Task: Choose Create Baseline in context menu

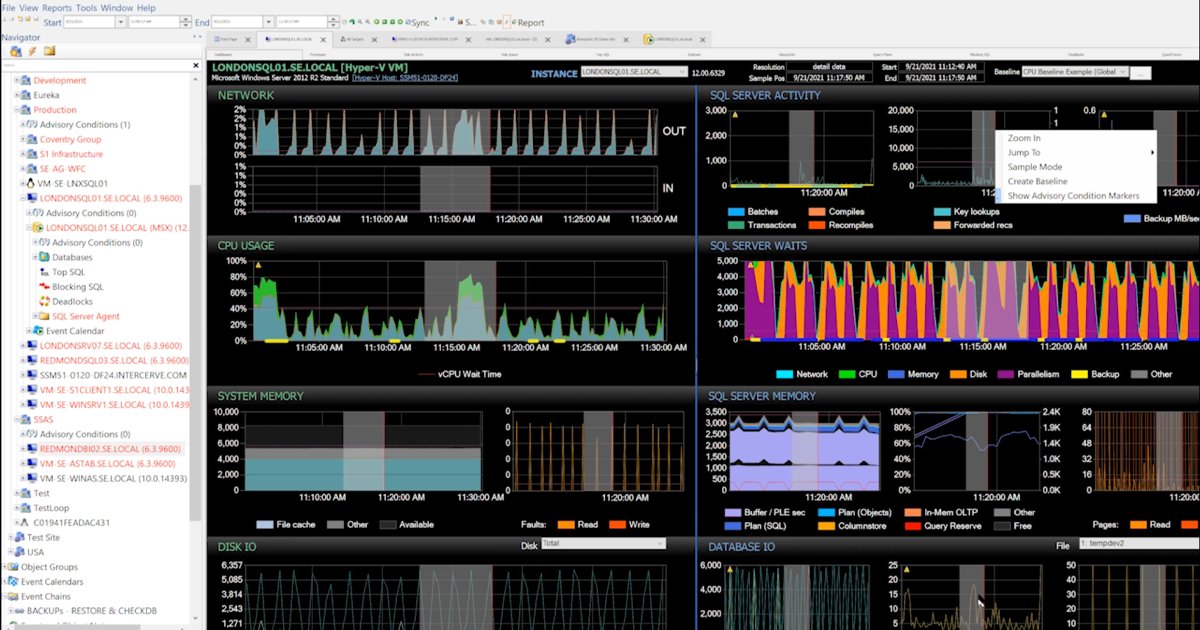Action: pyautogui.click(x=1038, y=181)
